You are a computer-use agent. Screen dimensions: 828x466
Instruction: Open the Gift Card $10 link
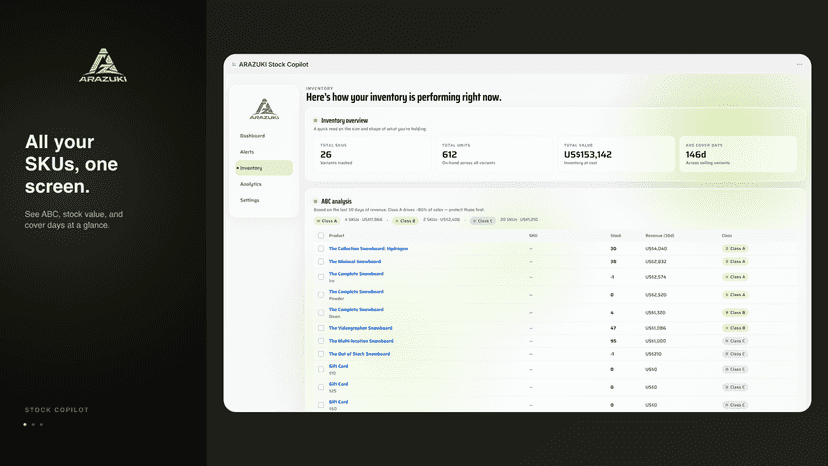pyautogui.click(x=338, y=366)
